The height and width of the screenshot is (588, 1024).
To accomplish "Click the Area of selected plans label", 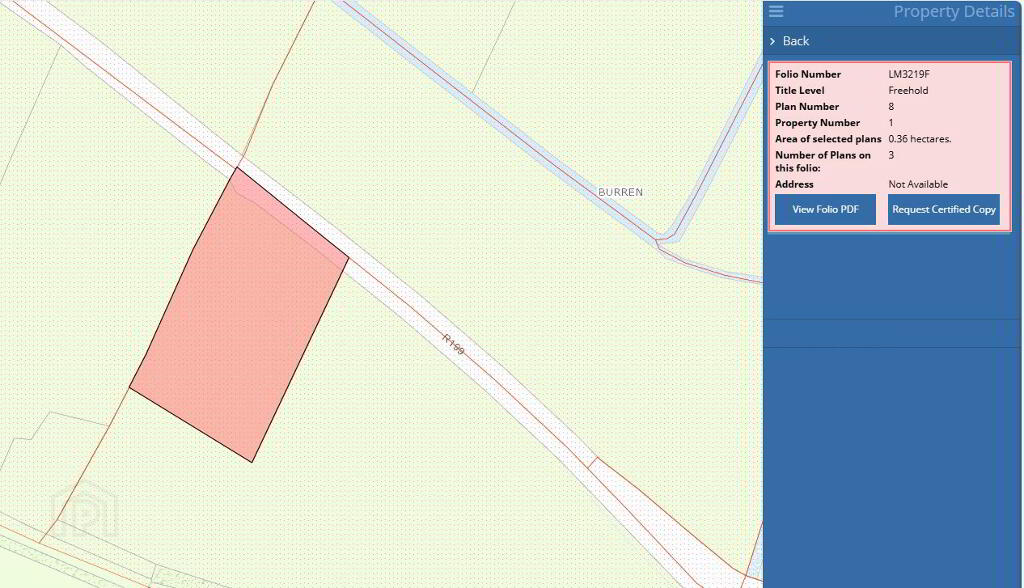I will tap(828, 139).
